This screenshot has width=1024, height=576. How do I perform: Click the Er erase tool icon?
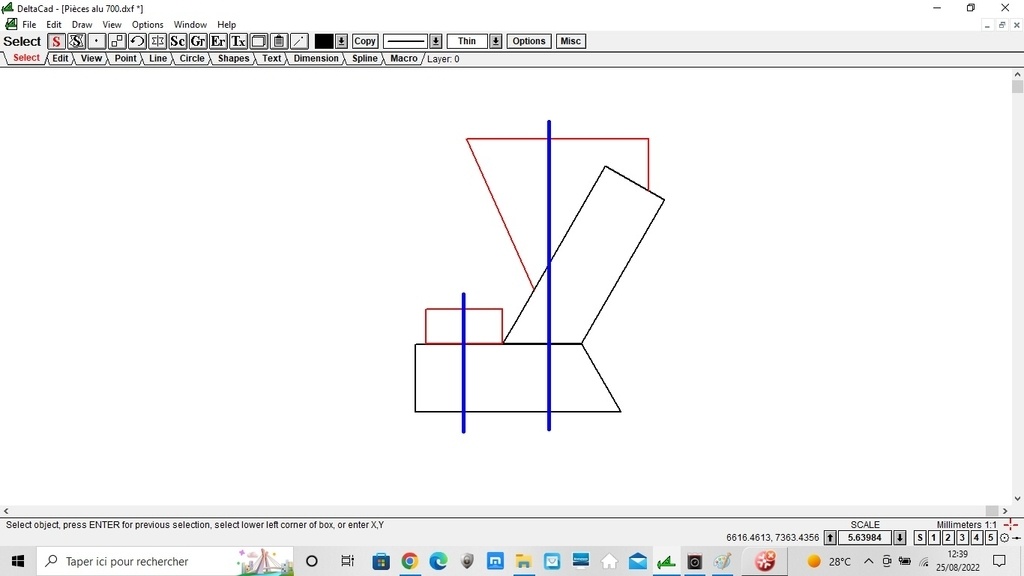point(218,41)
